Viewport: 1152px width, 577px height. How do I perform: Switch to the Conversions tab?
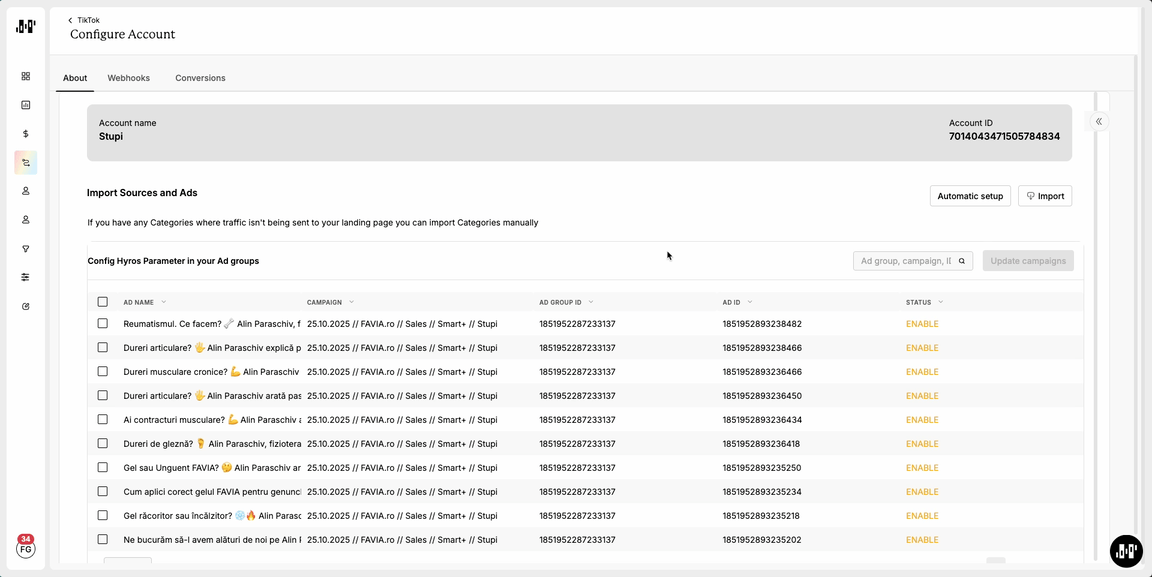pyautogui.click(x=200, y=78)
